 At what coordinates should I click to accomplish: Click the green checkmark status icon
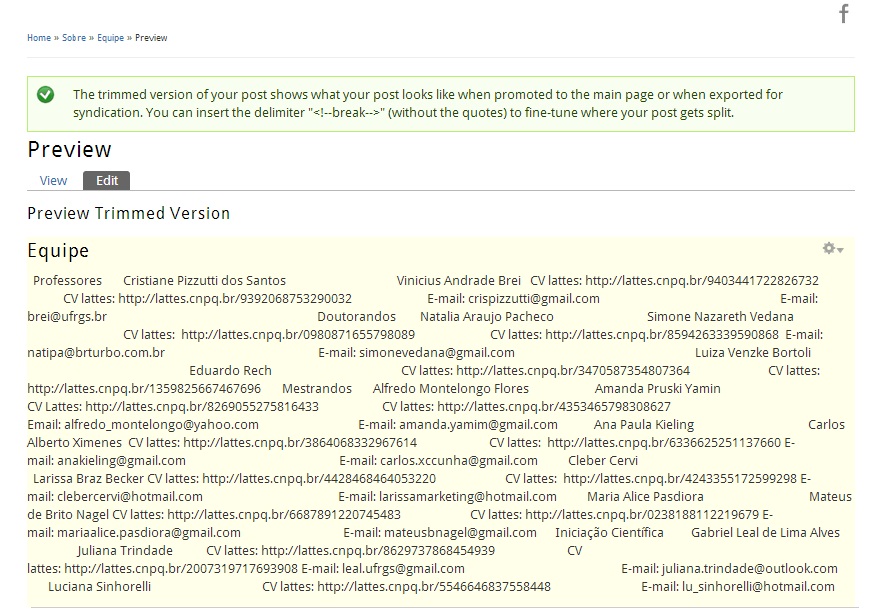tap(45, 95)
